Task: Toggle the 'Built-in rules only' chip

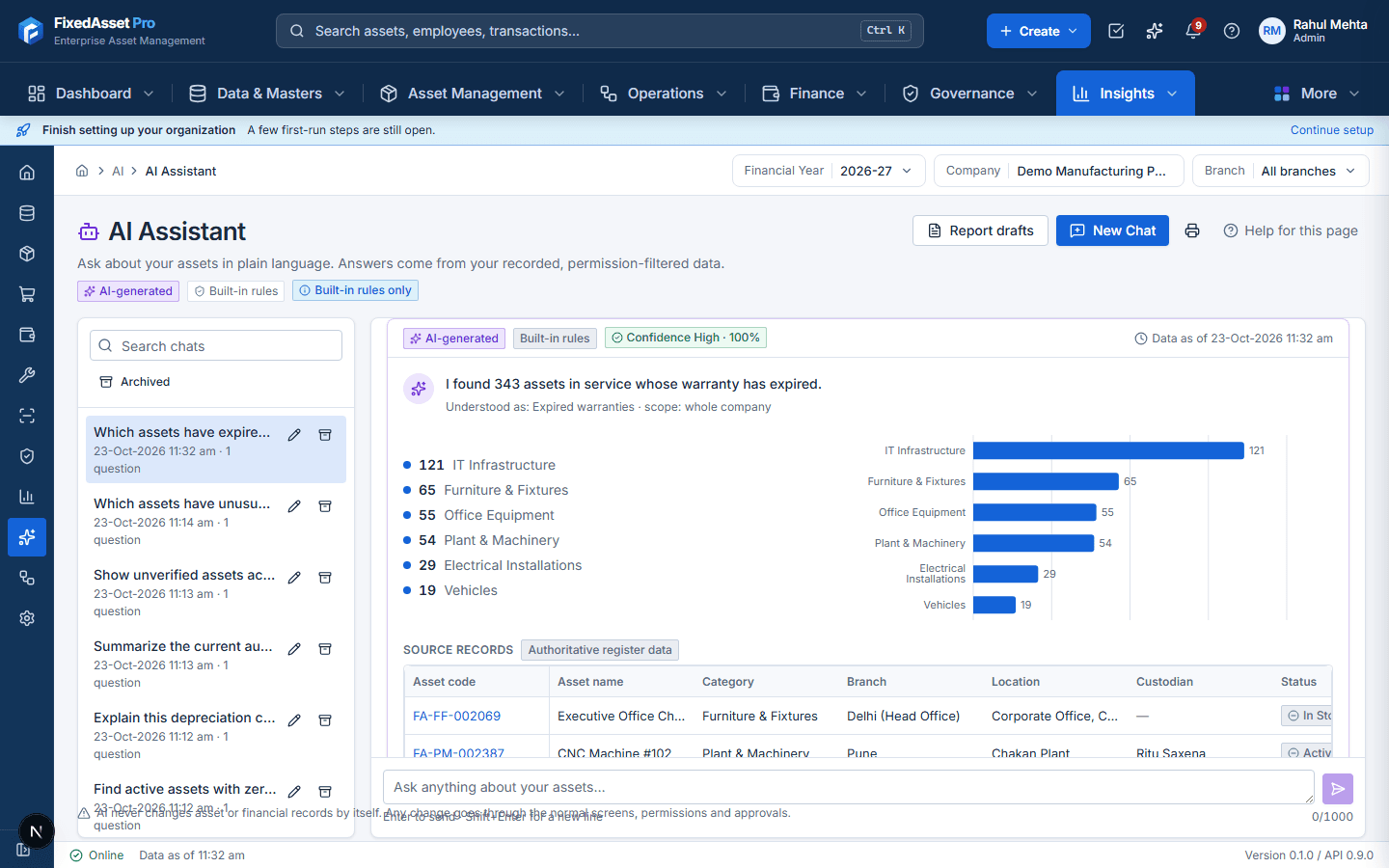Action: click(x=355, y=290)
